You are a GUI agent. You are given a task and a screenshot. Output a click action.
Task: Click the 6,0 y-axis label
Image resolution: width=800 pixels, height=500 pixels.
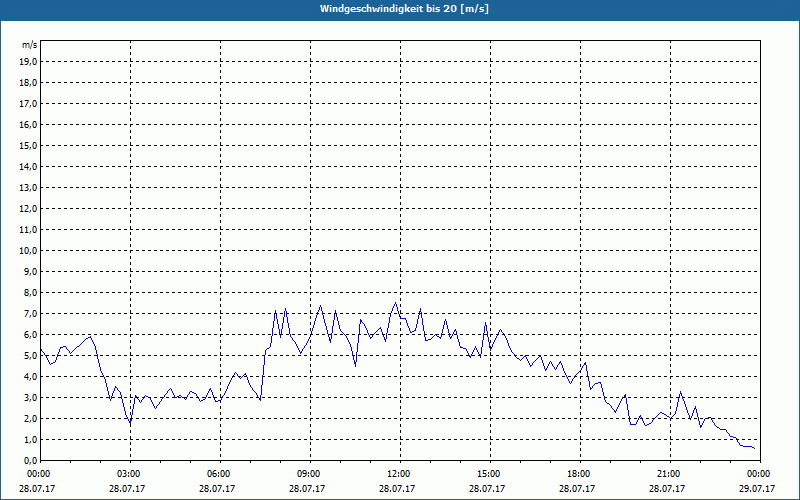point(30,335)
